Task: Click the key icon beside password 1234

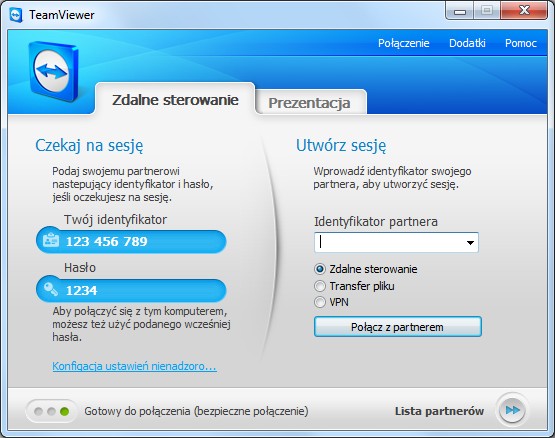Action: 51,289
